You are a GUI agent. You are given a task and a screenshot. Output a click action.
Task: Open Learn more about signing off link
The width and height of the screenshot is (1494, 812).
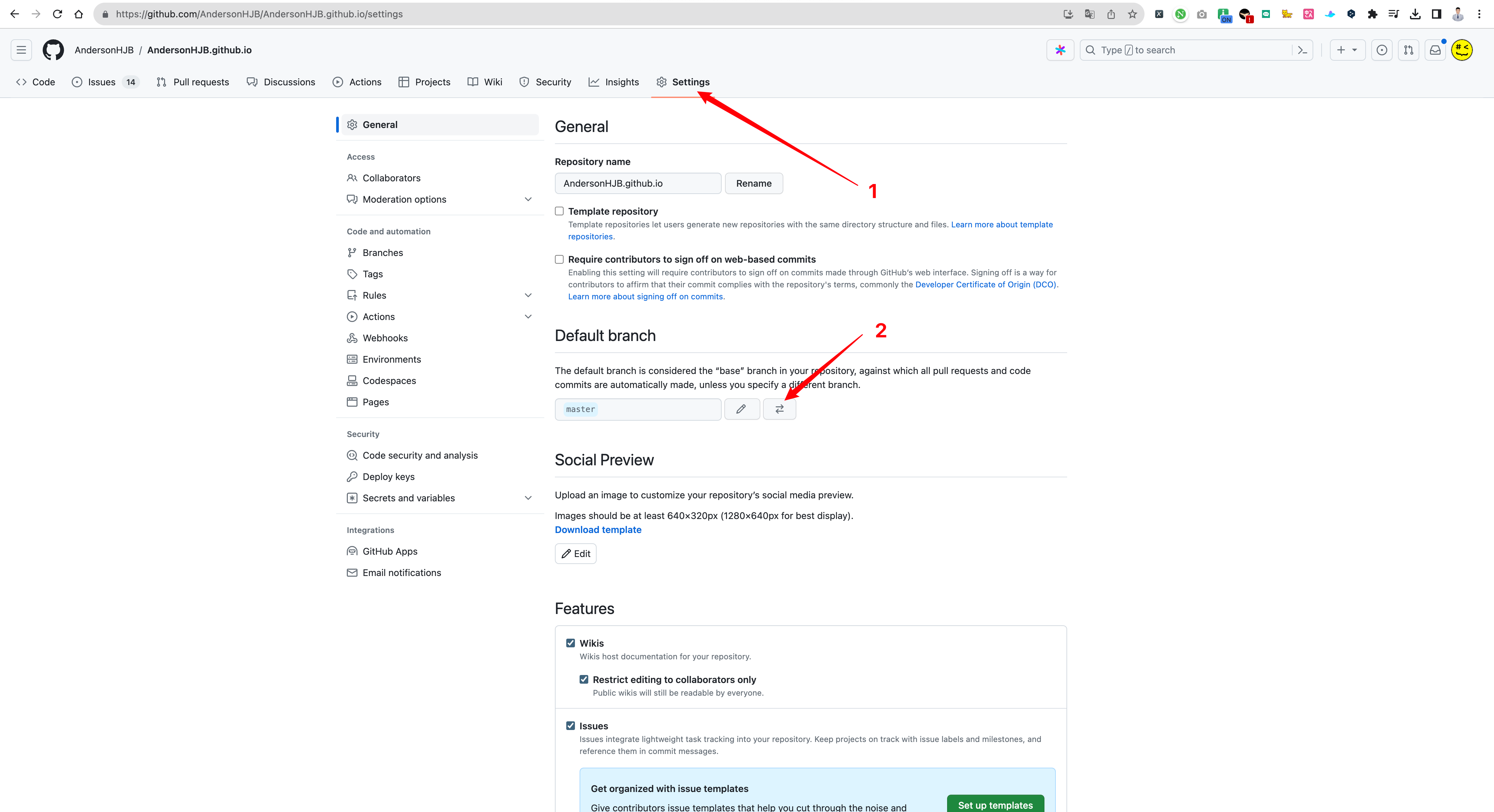(x=646, y=297)
